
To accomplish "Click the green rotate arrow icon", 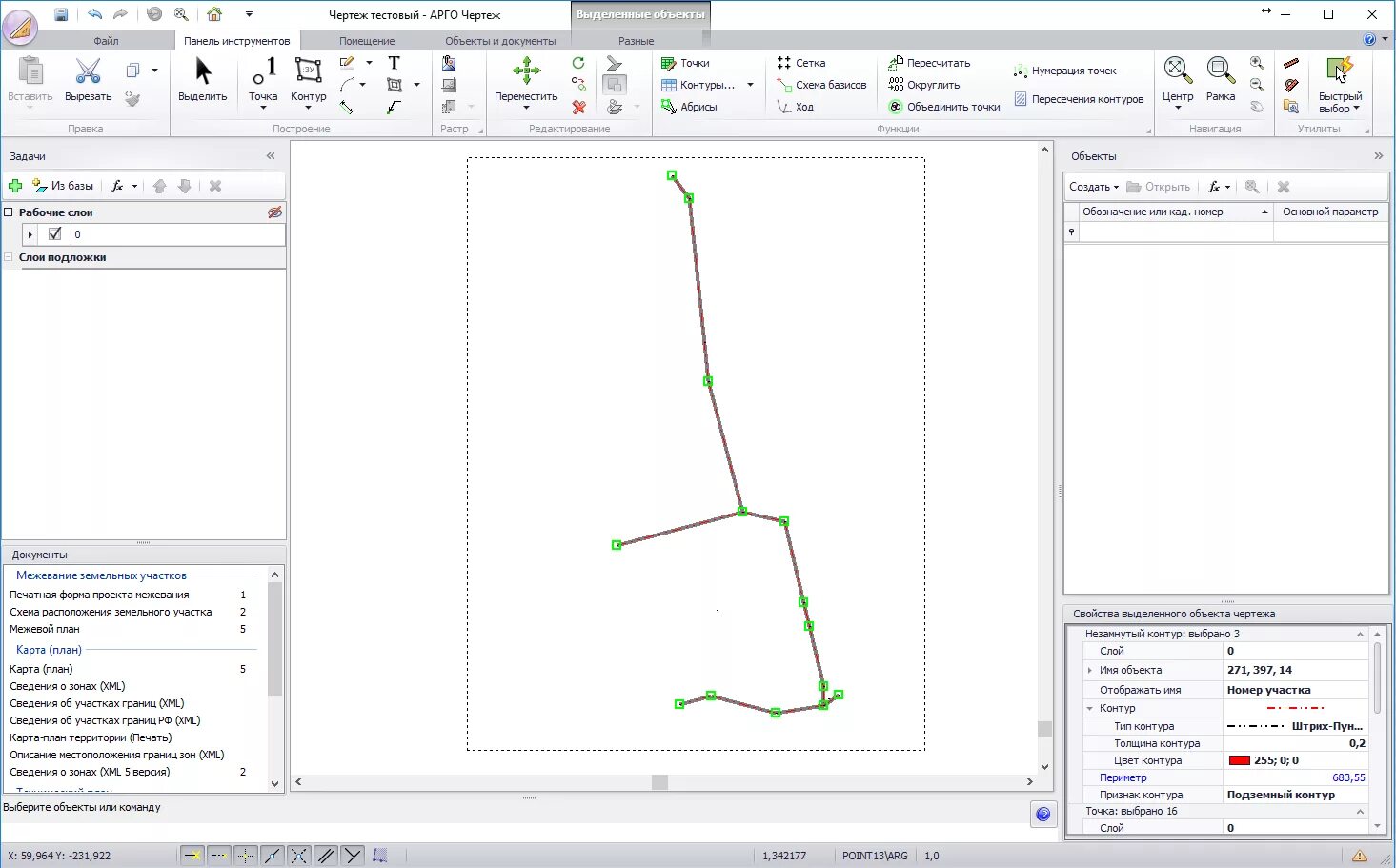I will coord(578,63).
